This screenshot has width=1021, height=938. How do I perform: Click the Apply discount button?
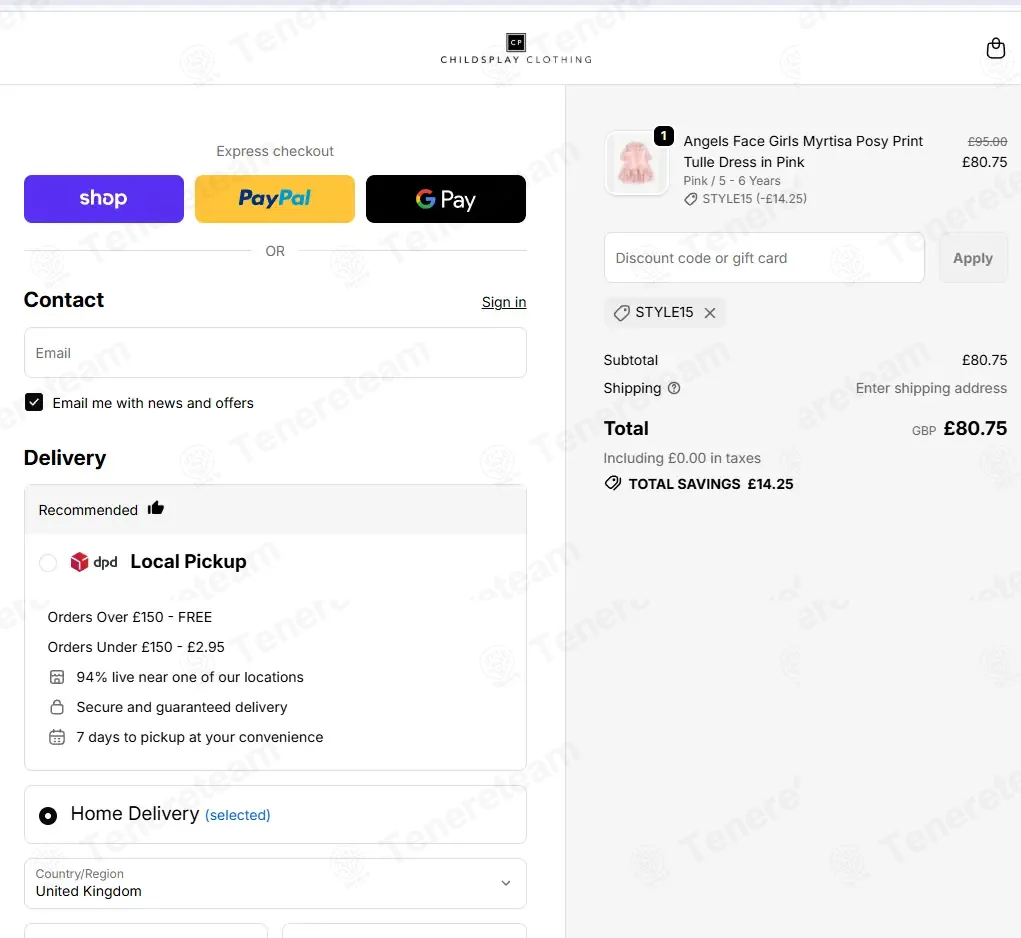coord(973,258)
